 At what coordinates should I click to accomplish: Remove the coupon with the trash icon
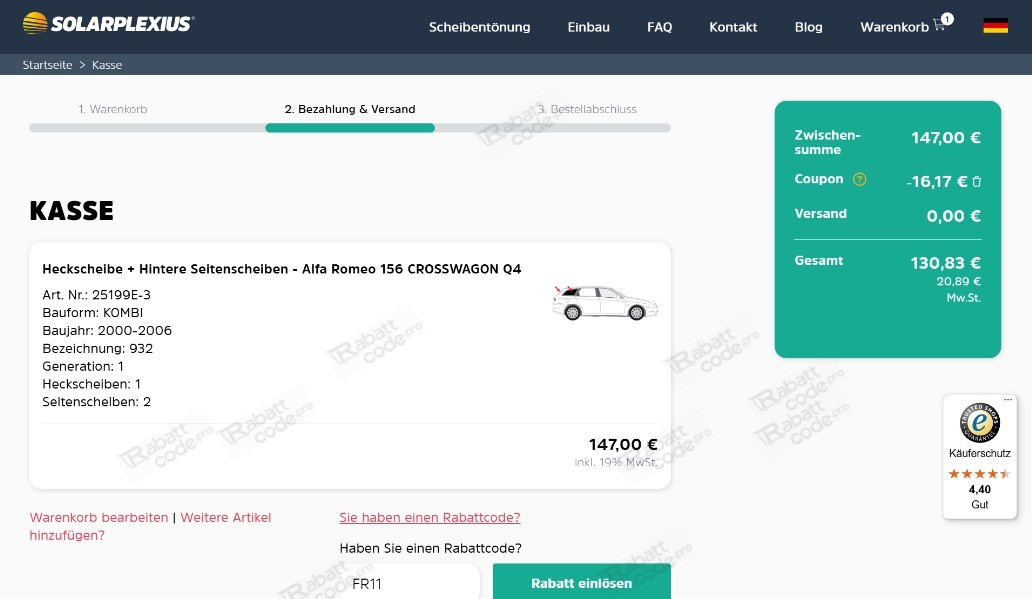[x=975, y=182]
